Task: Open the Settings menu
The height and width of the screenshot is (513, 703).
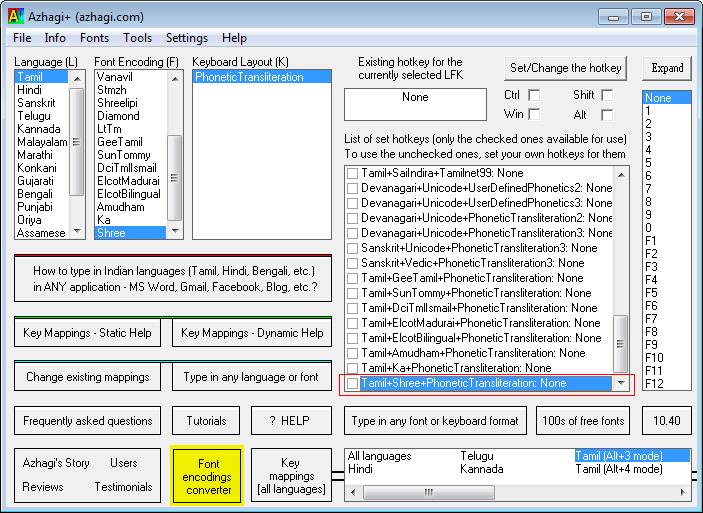Action: point(187,38)
